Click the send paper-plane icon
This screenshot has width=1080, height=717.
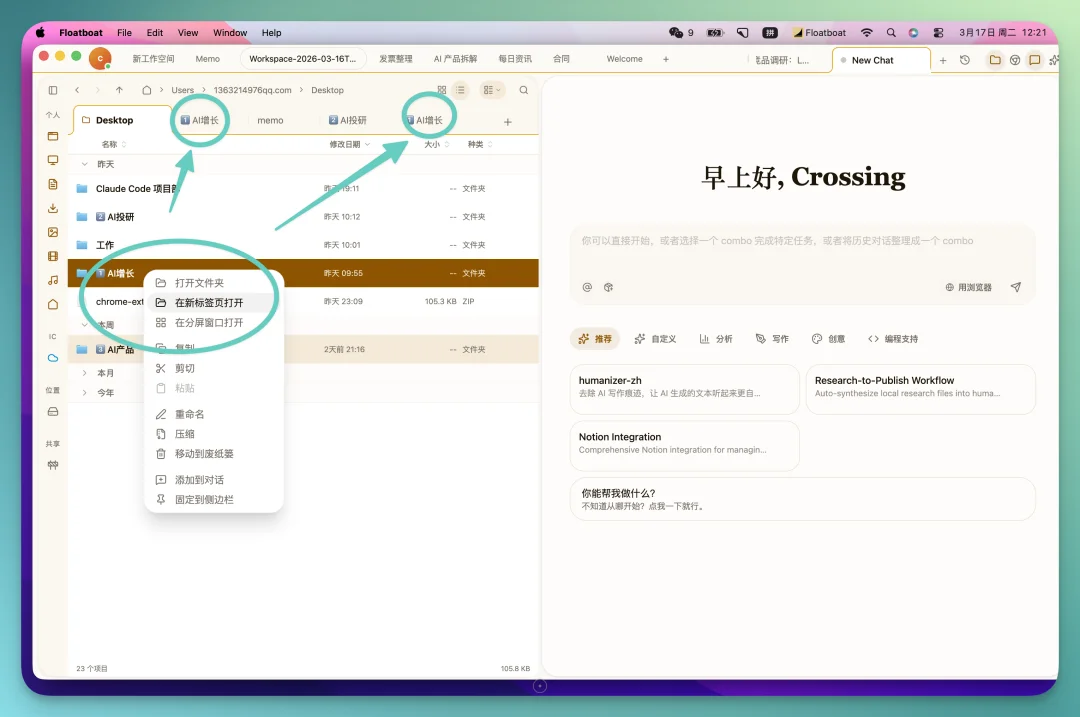click(1016, 287)
